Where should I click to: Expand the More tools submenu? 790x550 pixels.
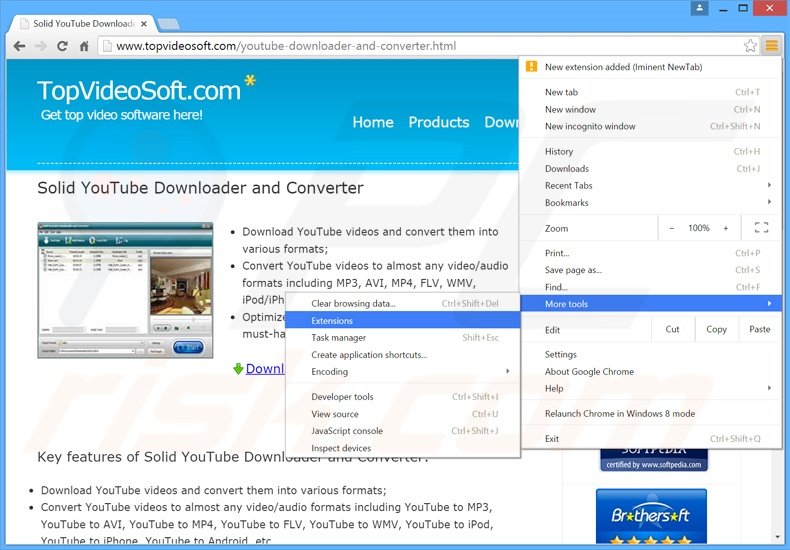pyautogui.click(x=651, y=304)
